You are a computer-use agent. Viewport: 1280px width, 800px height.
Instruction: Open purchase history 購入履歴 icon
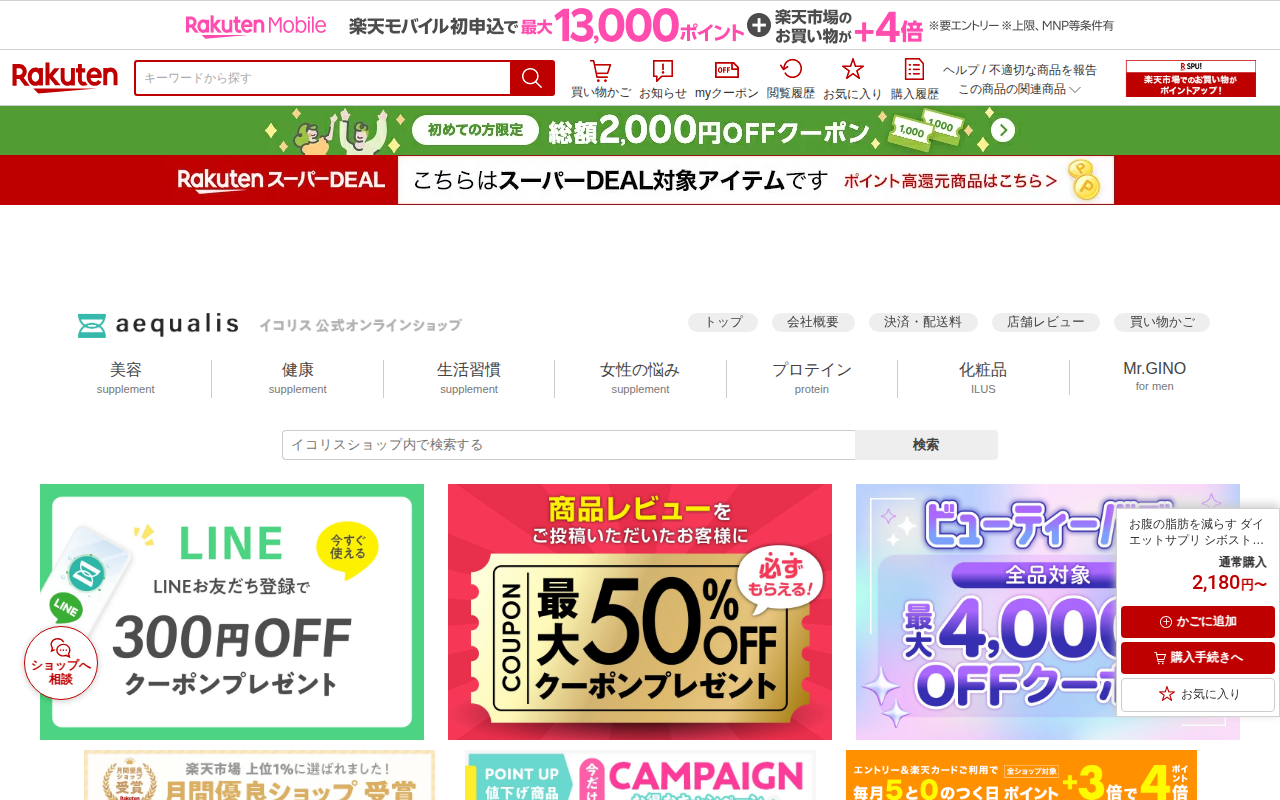pos(914,79)
